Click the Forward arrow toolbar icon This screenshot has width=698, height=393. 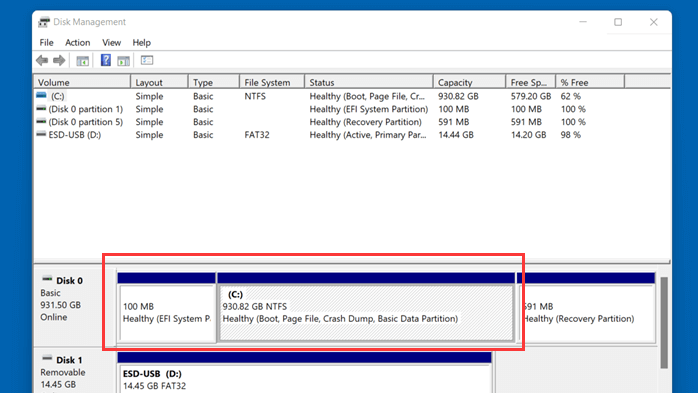tap(59, 61)
